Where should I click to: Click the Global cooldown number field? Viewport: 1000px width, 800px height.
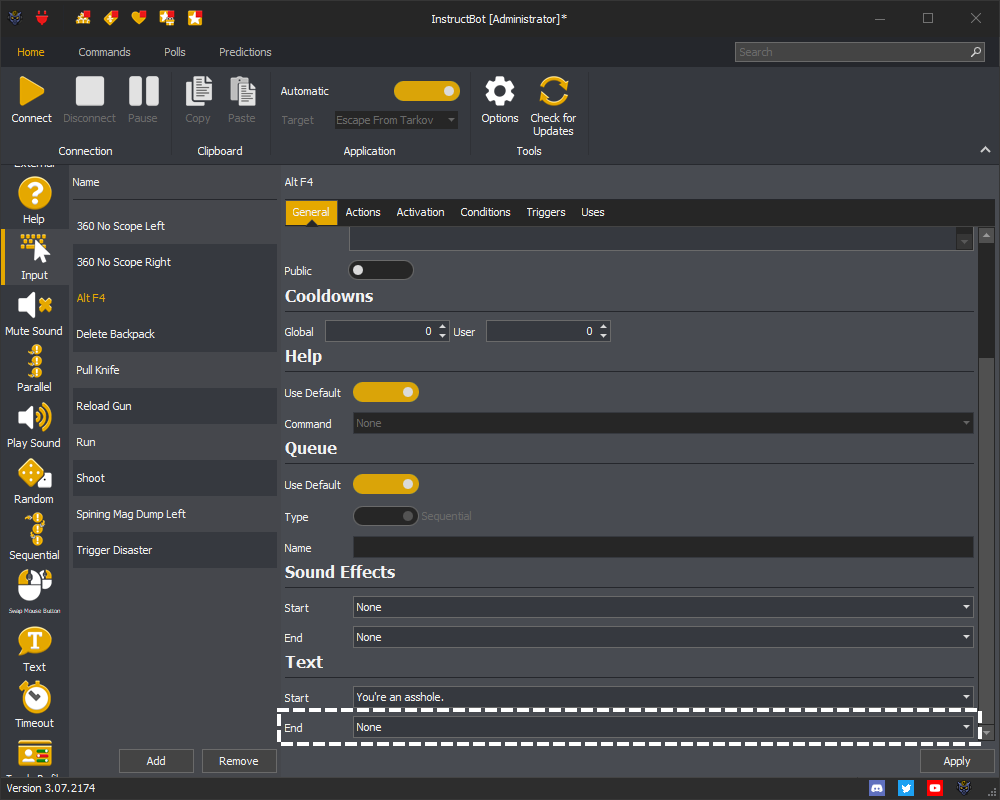(x=381, y=331)
